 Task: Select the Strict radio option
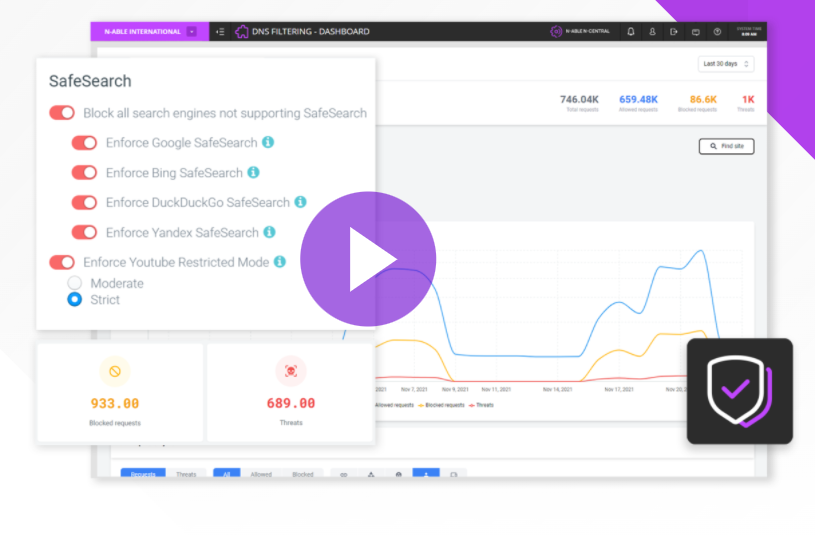coord(75,299)
